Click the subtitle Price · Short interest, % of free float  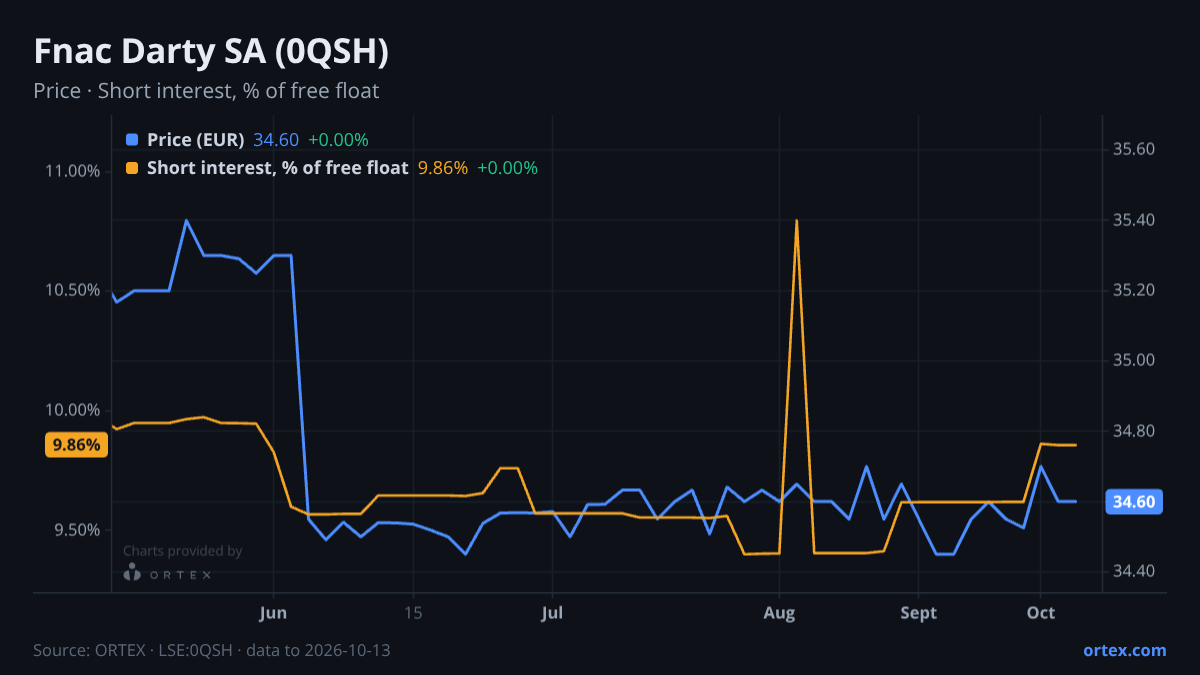(206, 91)
